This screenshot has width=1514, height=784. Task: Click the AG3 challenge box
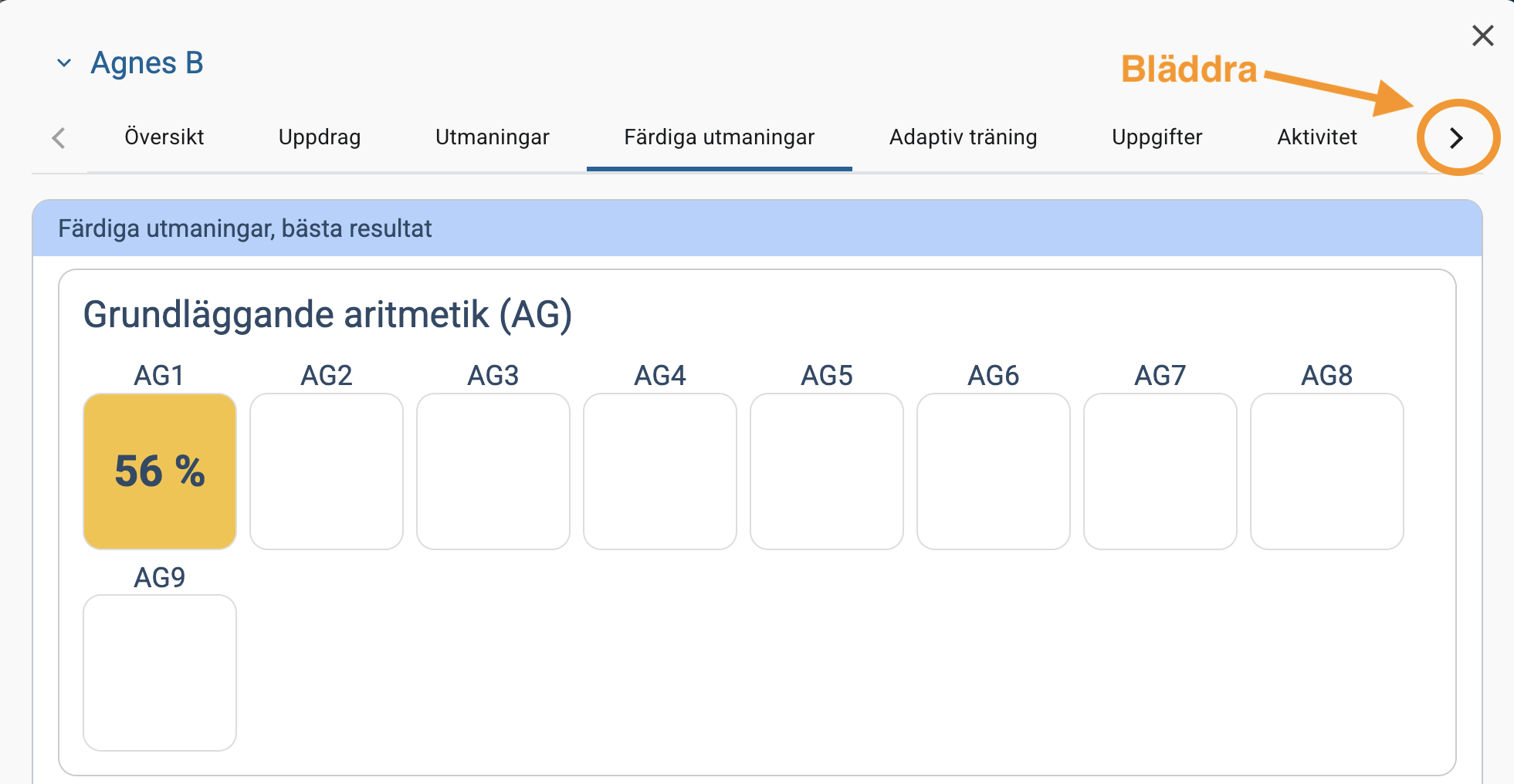[493, 471]
